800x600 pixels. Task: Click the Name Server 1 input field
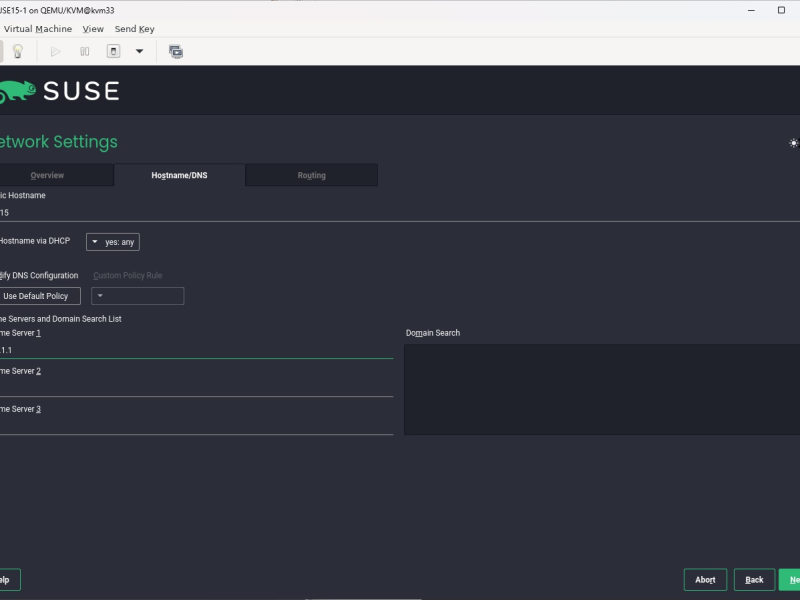tap(196, 350)
